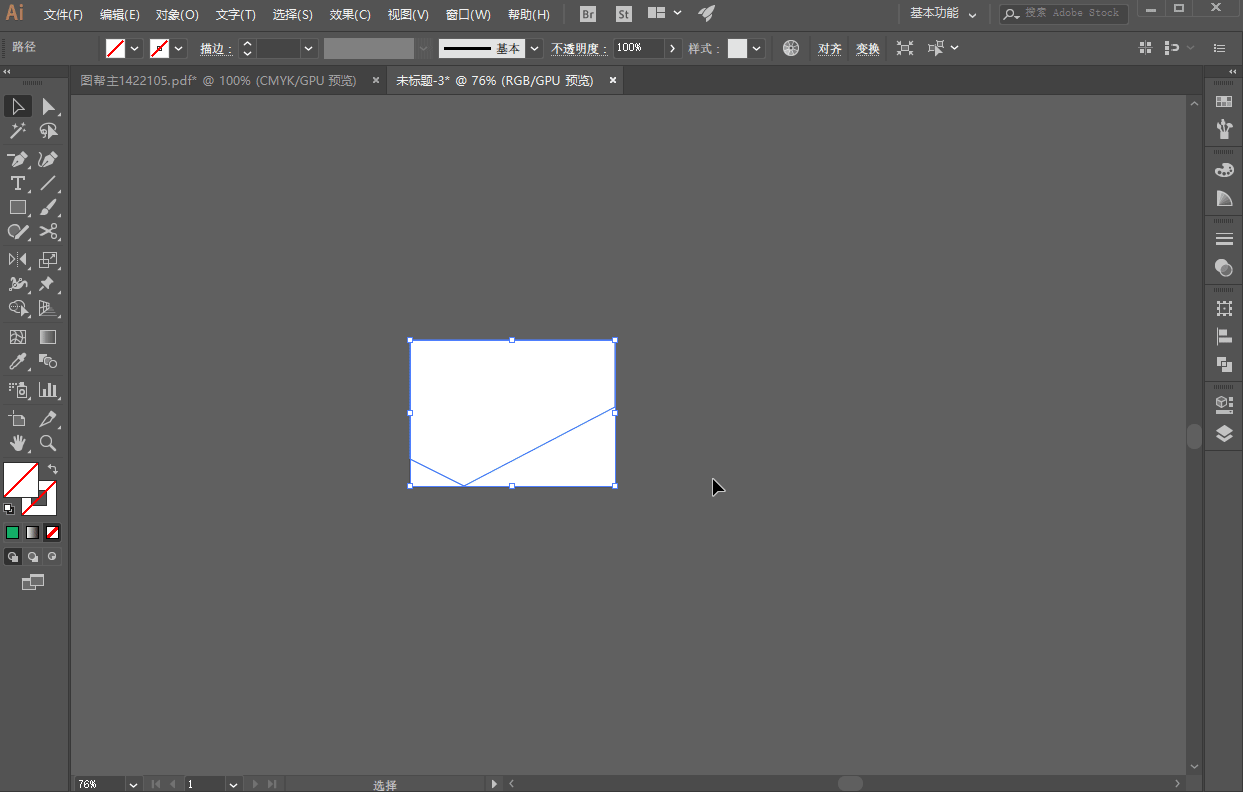Expand the stroke weight dropdown
The height and width of the screenshot is (792, 1243).
click(x=308, y=48)
